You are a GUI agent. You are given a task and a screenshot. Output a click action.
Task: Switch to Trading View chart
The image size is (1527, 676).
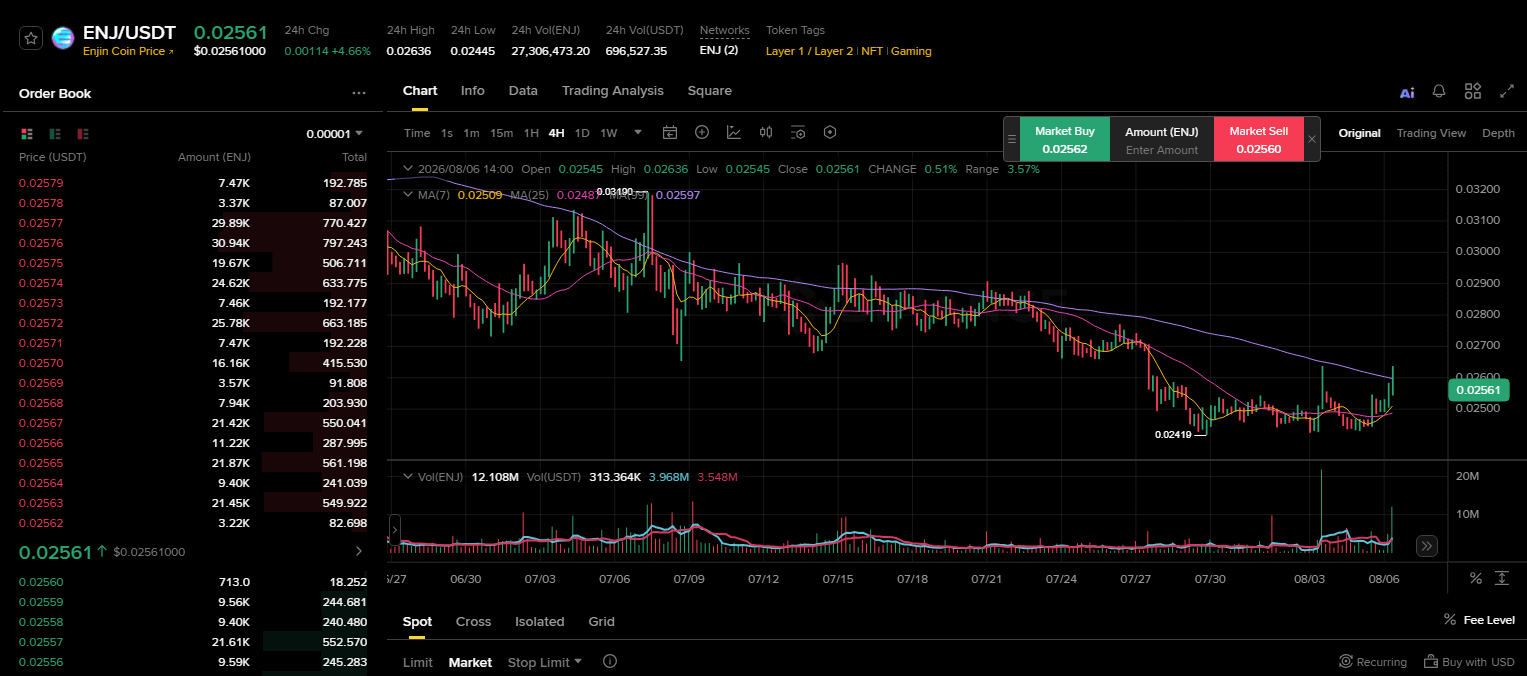pyautogui.click(x=1431, y=133)
